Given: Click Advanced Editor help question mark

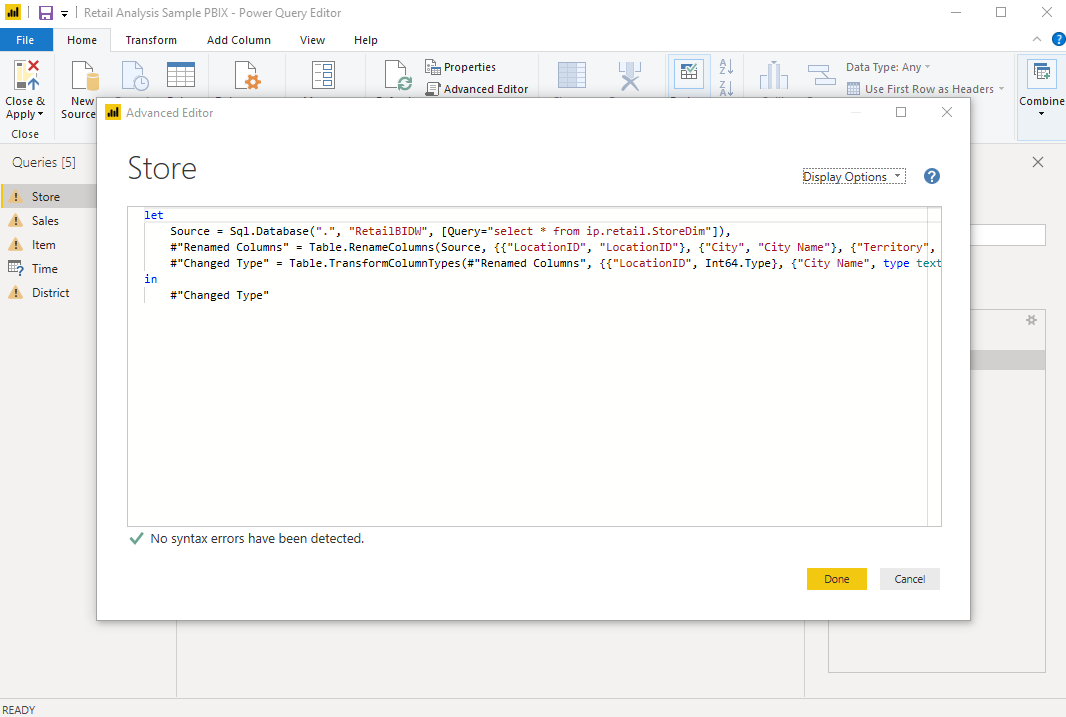Looking at the screenshot, I should coord(931,176).
